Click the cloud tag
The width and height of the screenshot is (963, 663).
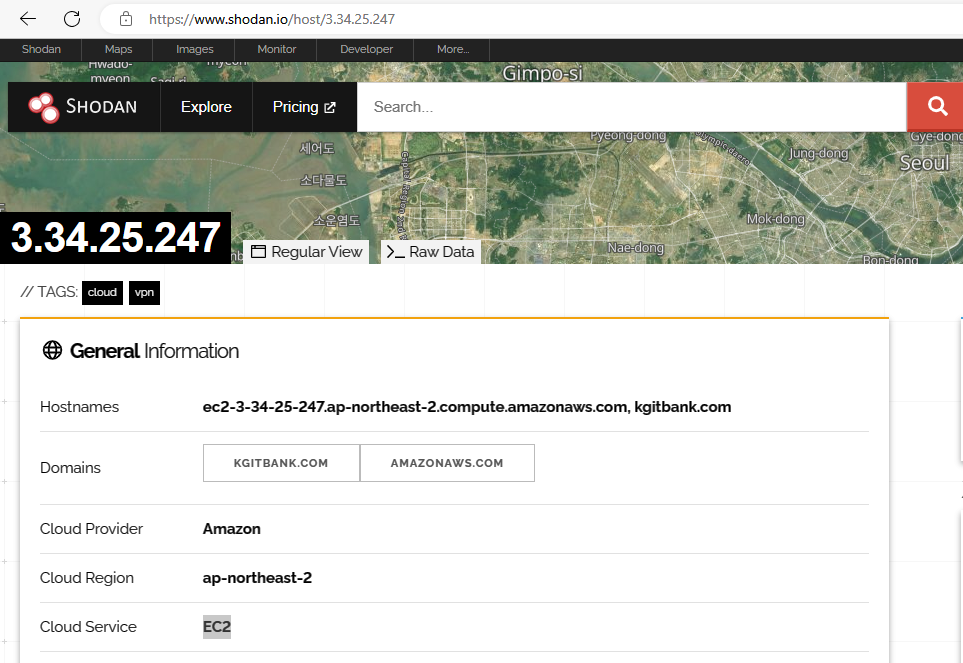click(x=102, y=292)
